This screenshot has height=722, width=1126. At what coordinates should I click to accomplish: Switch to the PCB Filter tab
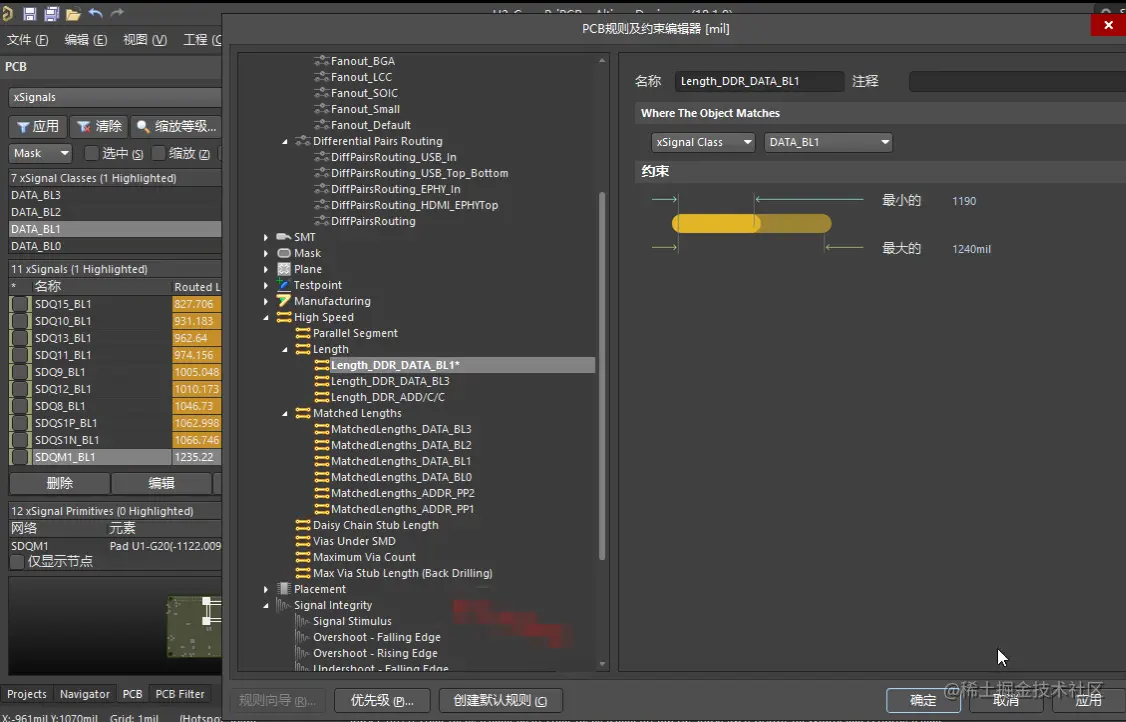[x=180, y=694]
